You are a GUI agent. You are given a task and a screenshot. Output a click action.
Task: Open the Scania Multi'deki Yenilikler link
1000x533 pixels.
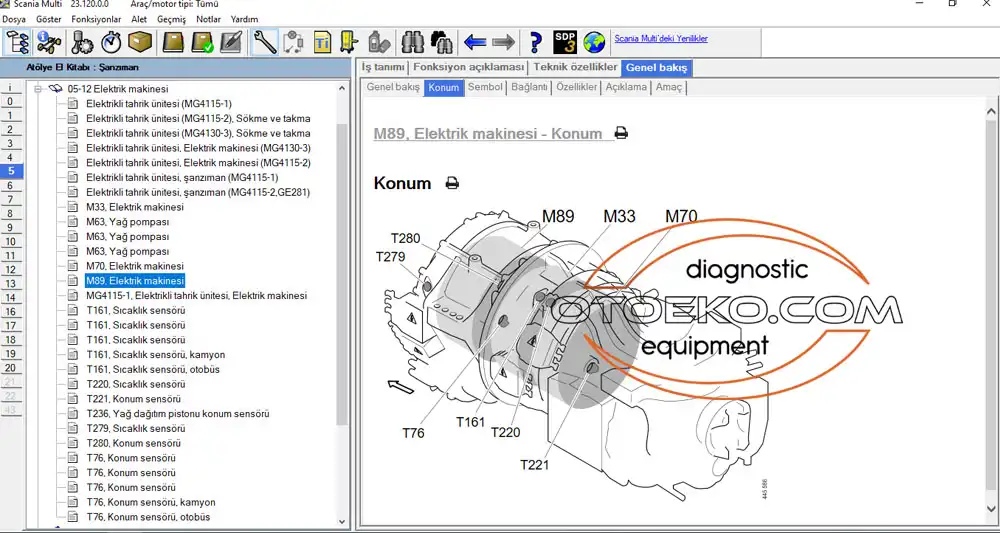[661, 38]
